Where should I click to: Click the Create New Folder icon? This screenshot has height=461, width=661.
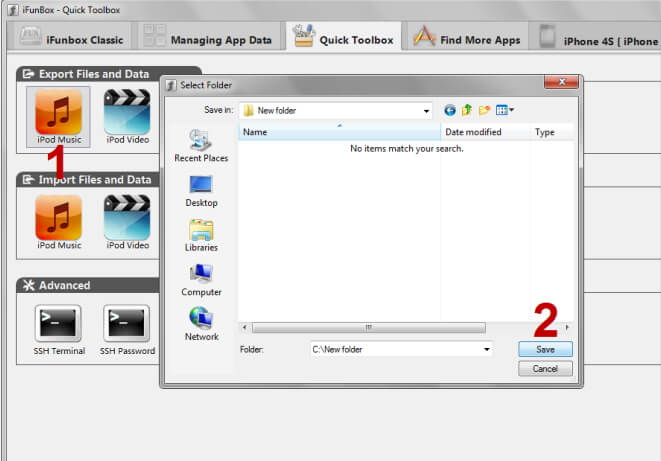(484, 110)
